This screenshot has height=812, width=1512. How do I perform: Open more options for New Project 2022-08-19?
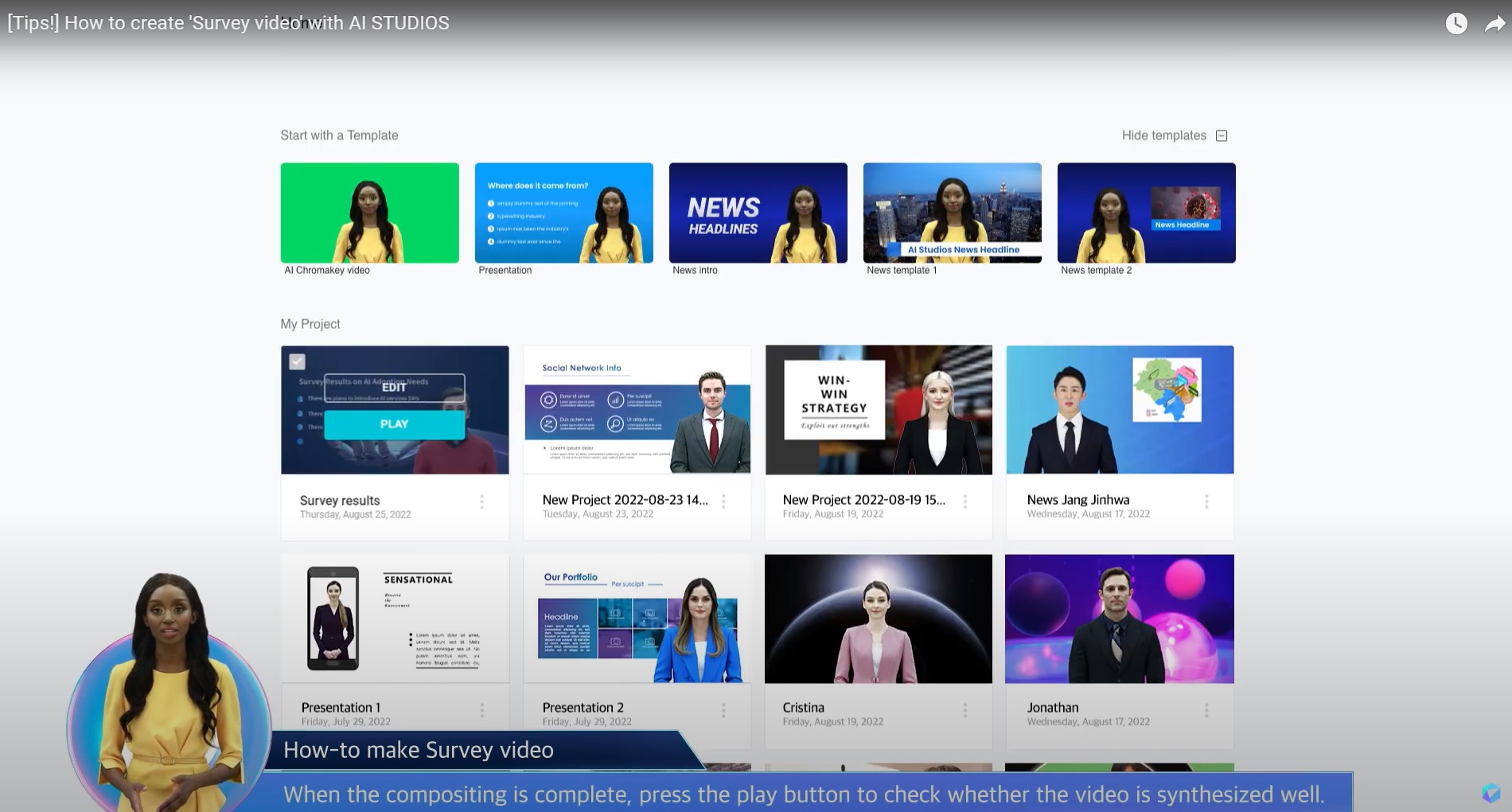click(x=965, y=502)
